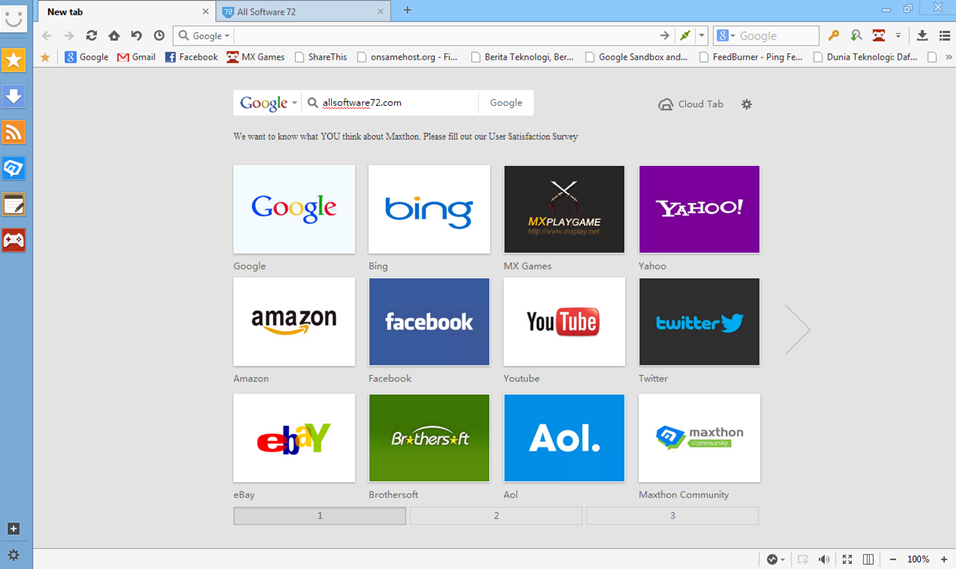This screenshot has width=956, height=569.
Task: Open the Google quick access tile
Action: (x=294, y=209)
